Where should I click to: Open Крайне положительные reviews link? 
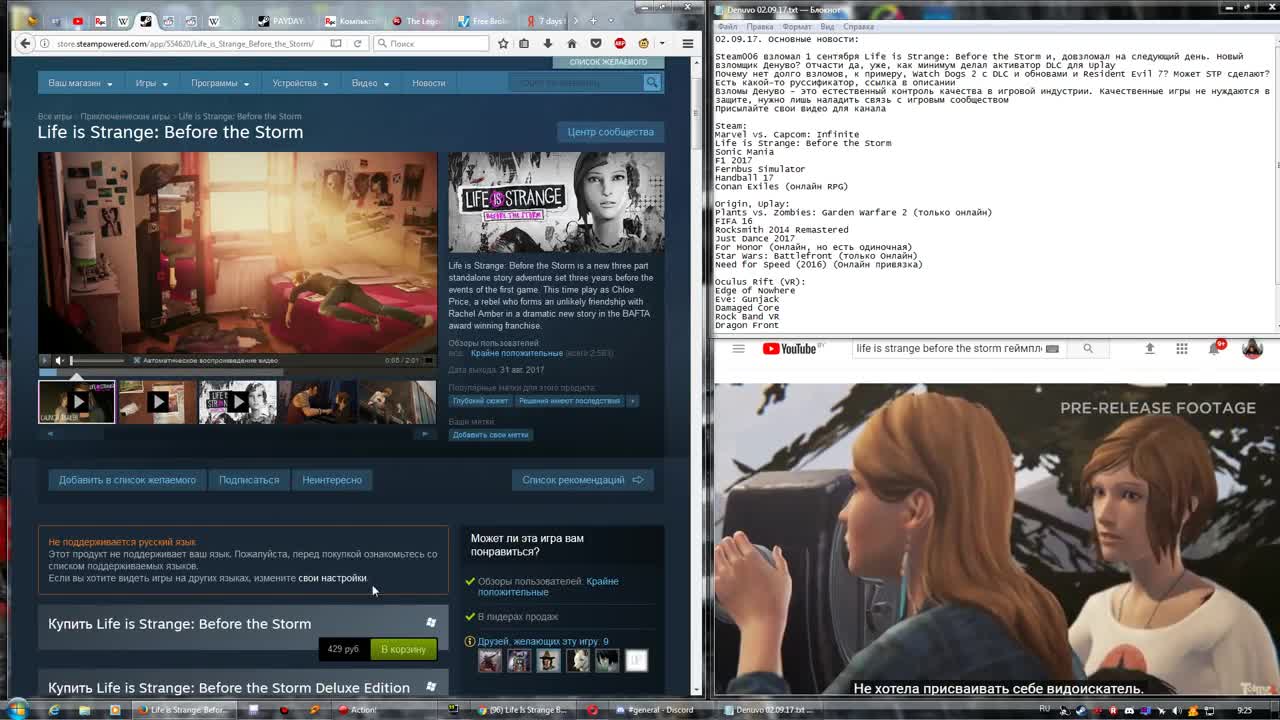tap(517, 353)
